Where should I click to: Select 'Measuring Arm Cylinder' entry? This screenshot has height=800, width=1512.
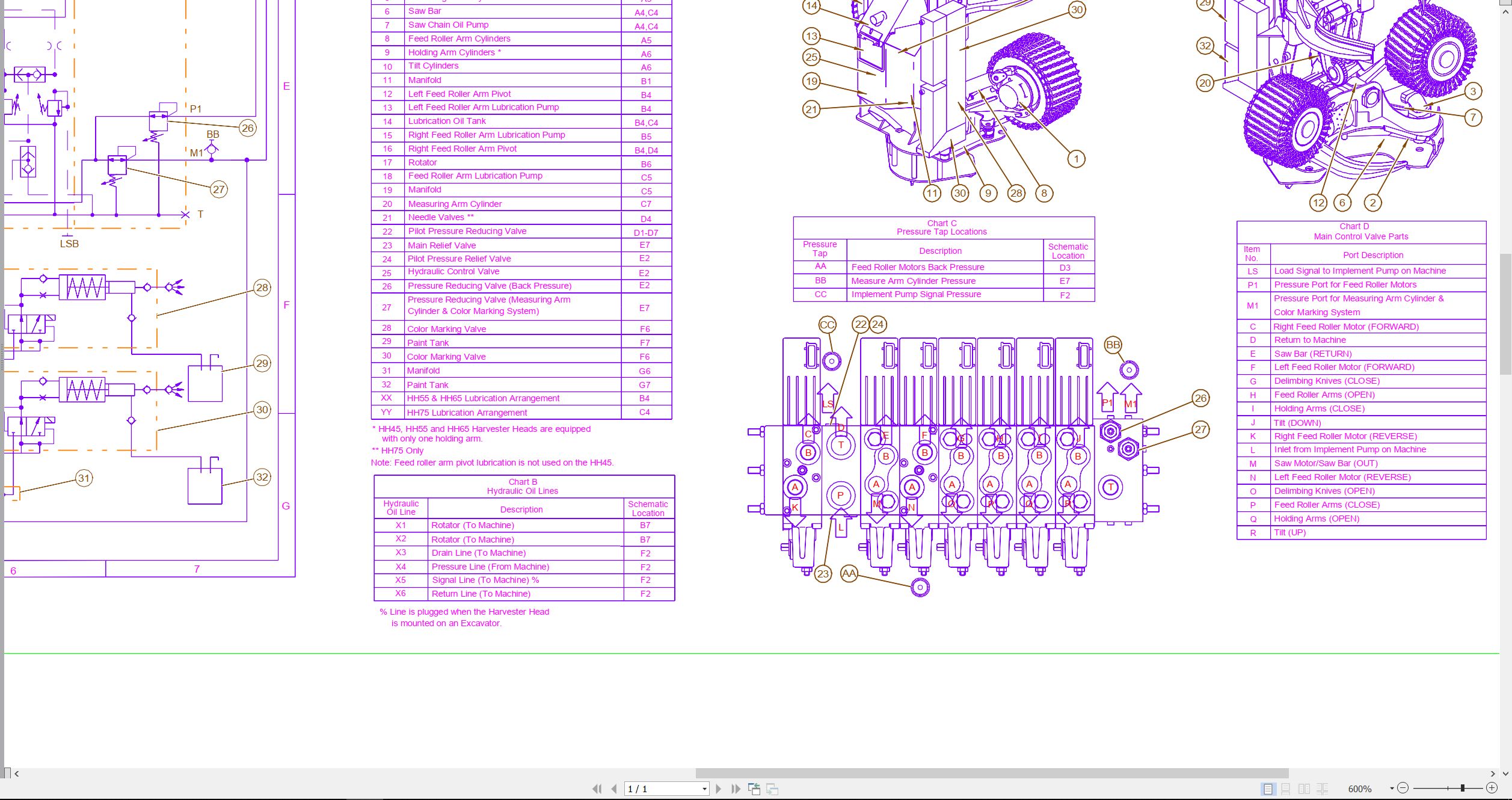tap(455, 204)
